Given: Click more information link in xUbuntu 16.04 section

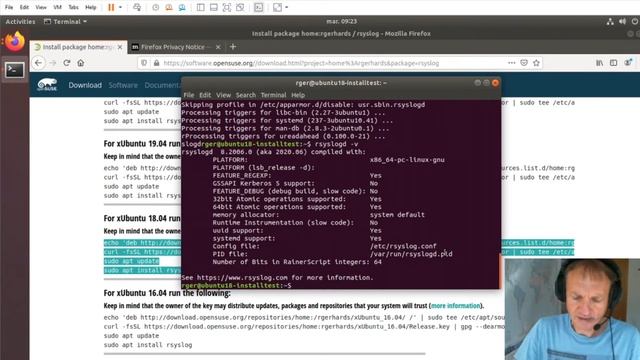Looking at the screenshot, I should [456, 305].
